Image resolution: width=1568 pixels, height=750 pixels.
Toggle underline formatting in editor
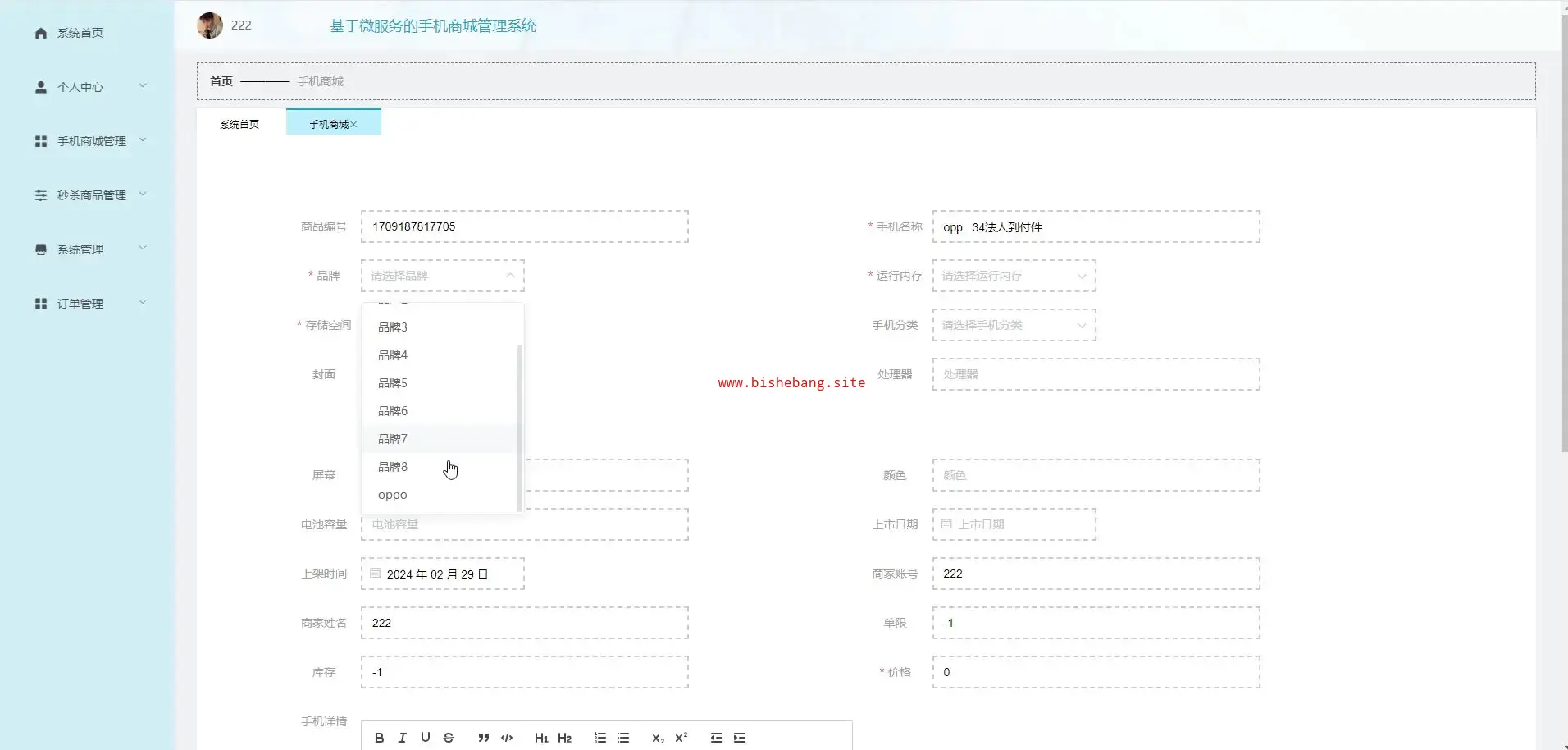pyautogui.click(x=425, y=738)
